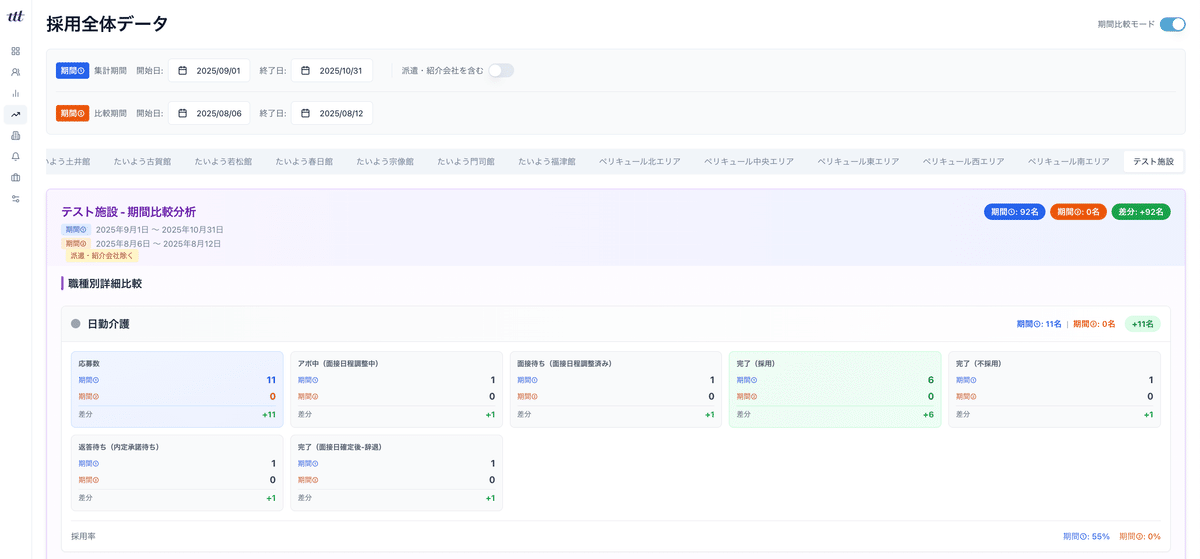The image size is (1200, 559).
Task: Click the 比較期間 start date field 2025/08/06
Action: tap(209, 113)
